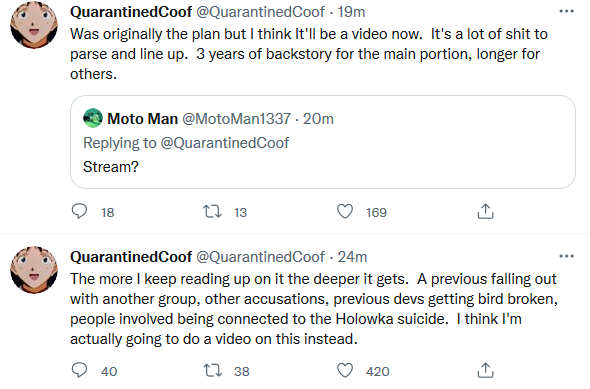The width and height of the screenshot is (590, 389).
Task: Open more options on the 19m tweet
Action: (566, 11)
